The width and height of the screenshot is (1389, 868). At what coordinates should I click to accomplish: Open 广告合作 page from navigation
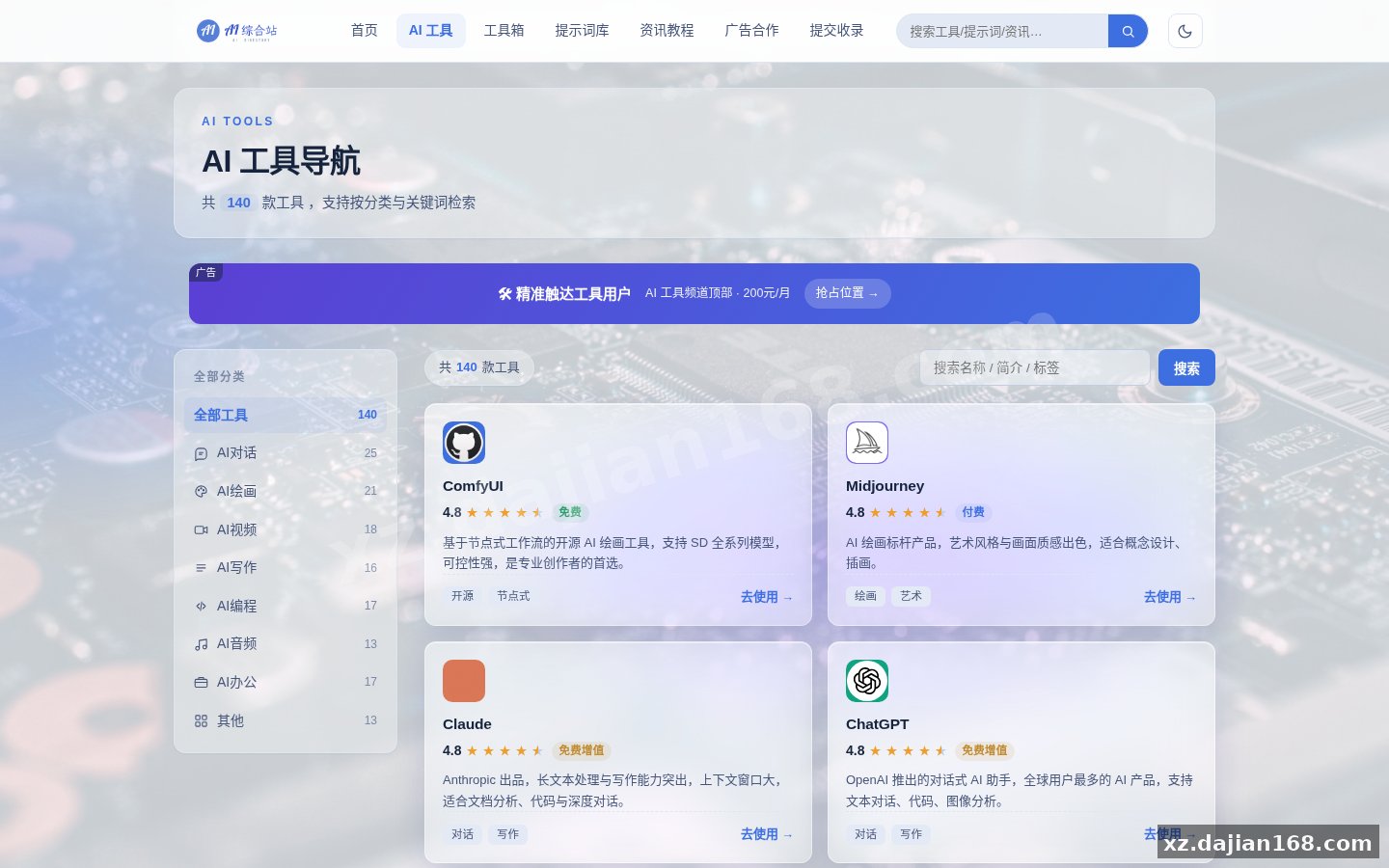tap(751, 31)
